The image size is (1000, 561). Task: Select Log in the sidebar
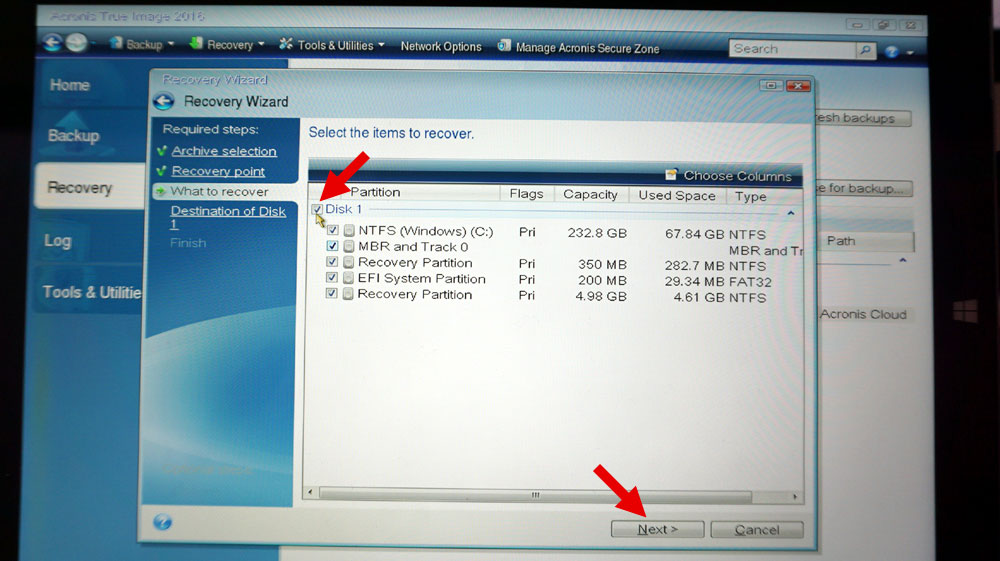tap(57, 241)
